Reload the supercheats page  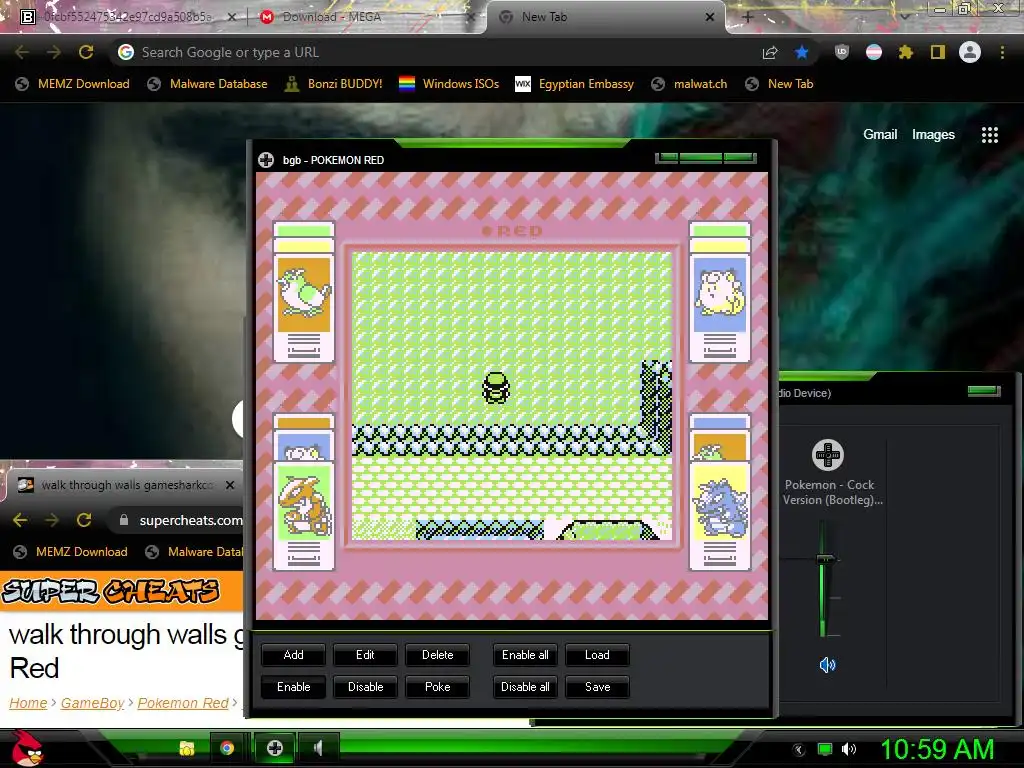(x=84, y=520)
